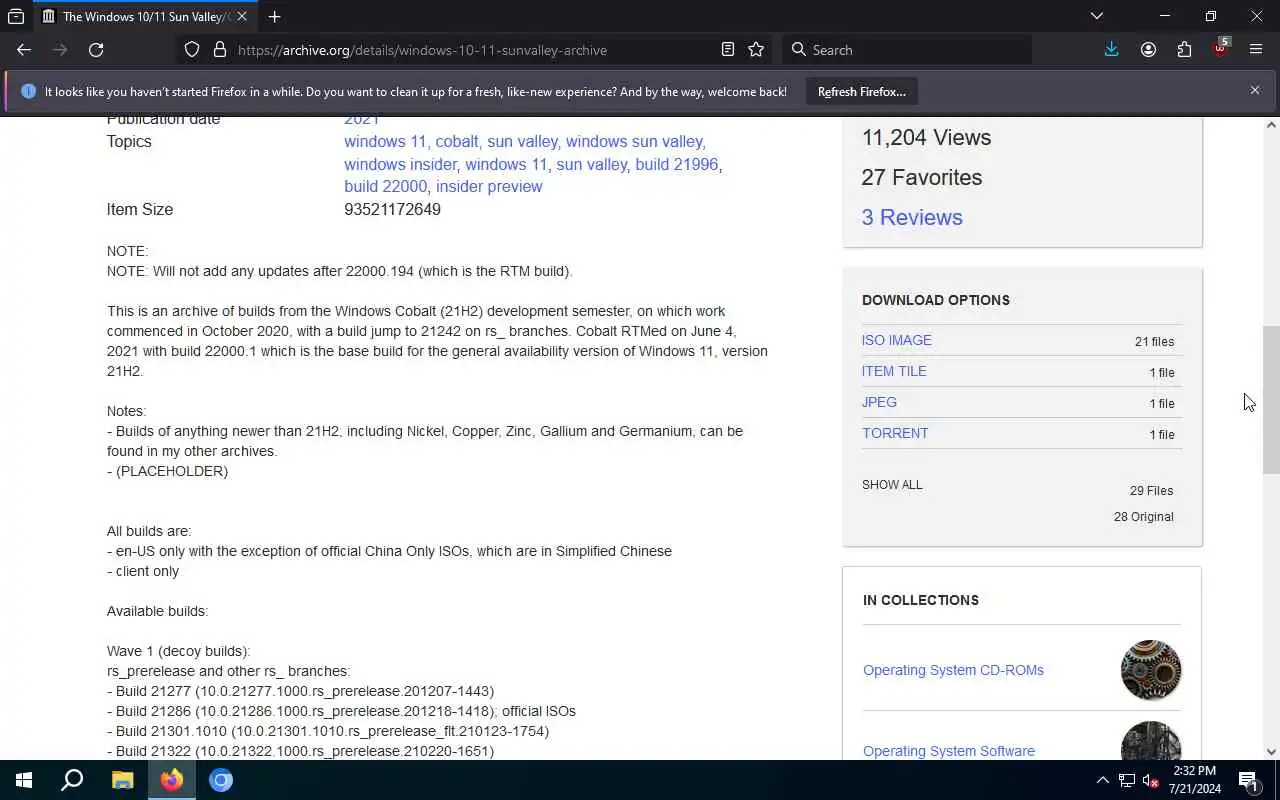Open Operating System CD-ROMs collection link
The width and height of the screenshot is (1280, 800).
[x=953, y=670]
